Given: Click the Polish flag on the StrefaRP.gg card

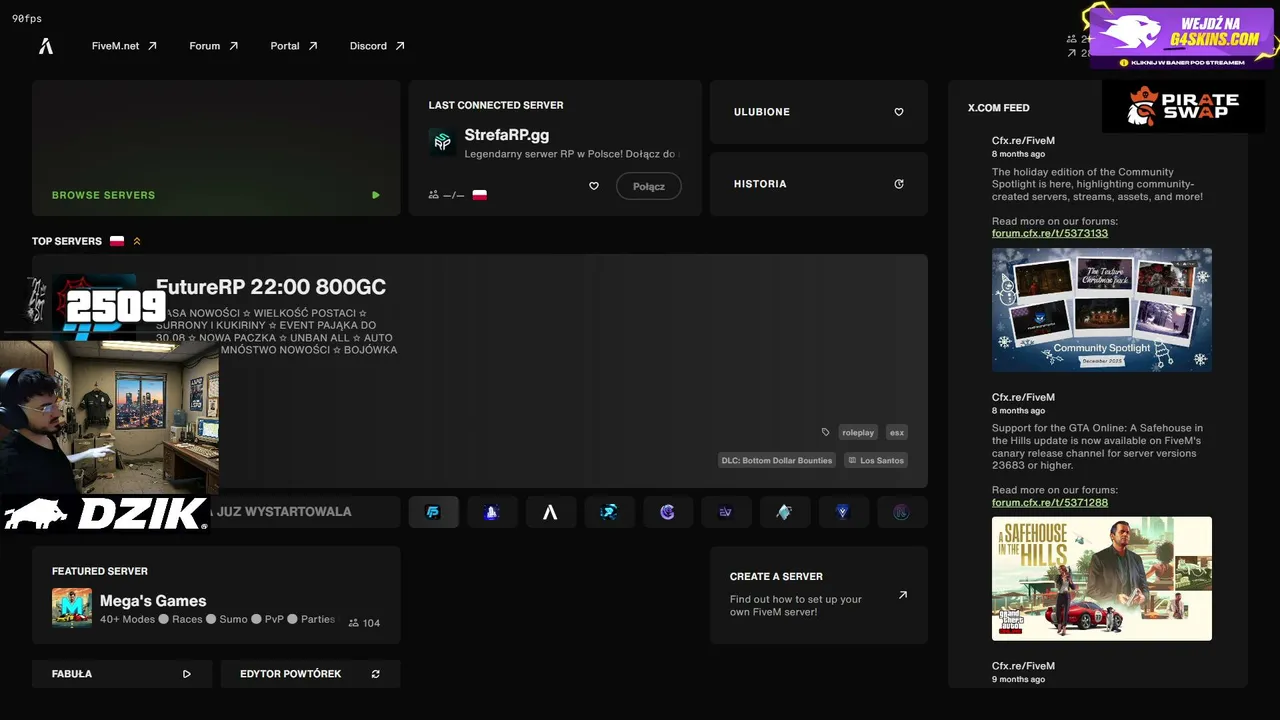Looking at the screenshot, I should click(480, 195).
